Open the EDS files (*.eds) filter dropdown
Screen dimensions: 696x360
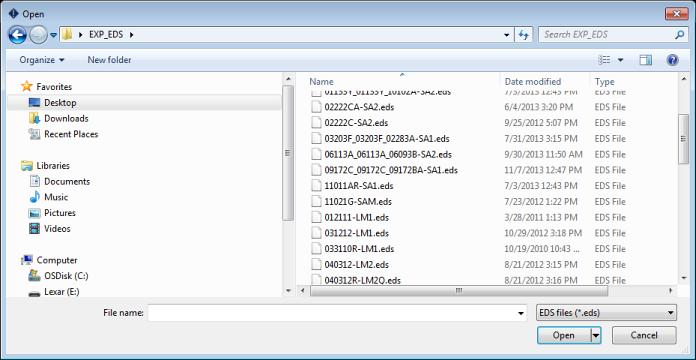click(606, 313)
